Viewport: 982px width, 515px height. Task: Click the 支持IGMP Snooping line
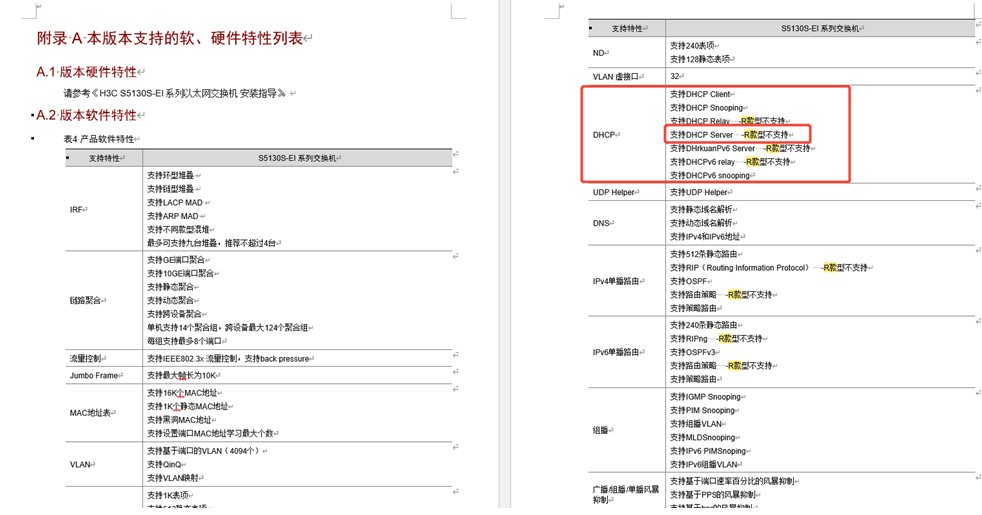(704, 397)
